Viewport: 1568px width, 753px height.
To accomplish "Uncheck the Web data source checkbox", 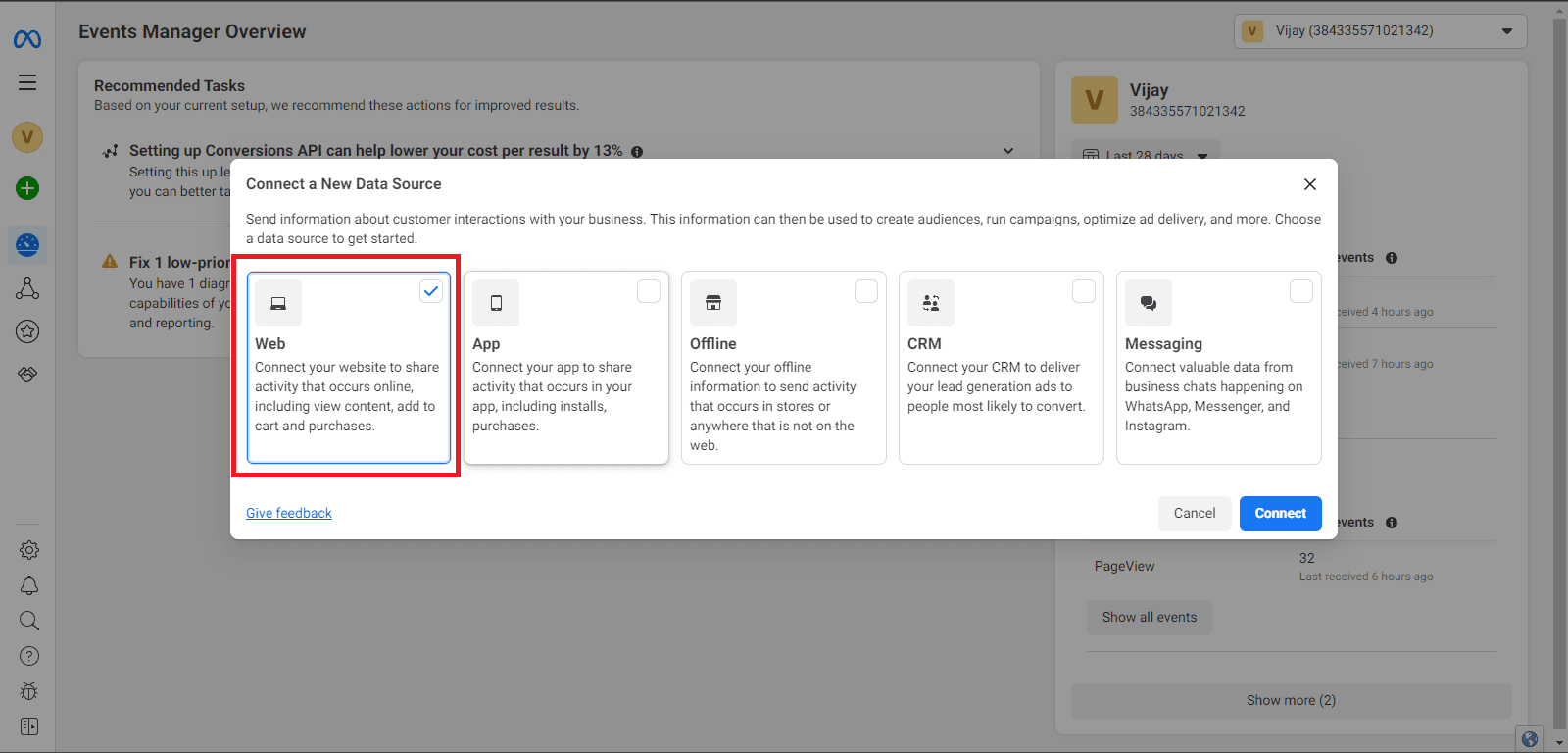I will (431, 291).
